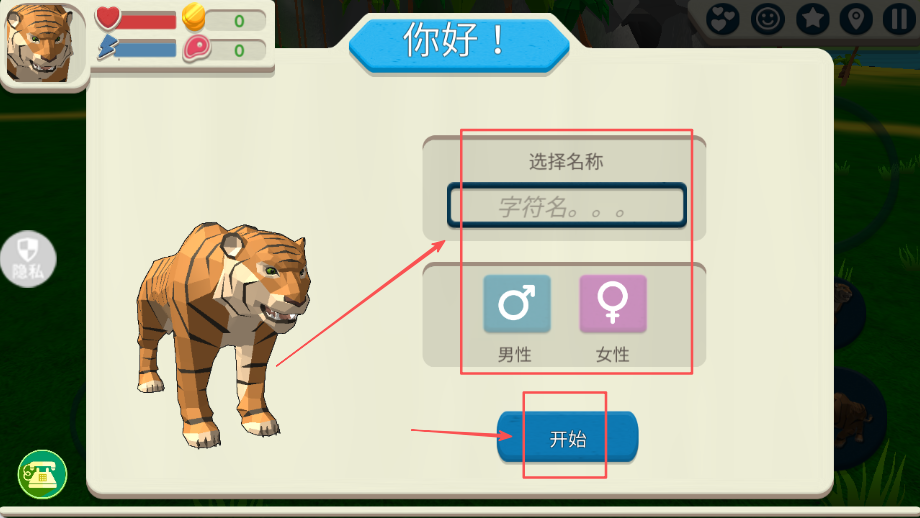This screenshot has width=920, height=518.
Task: Click the tiger portrait avatar
Action: pos(42,43)
